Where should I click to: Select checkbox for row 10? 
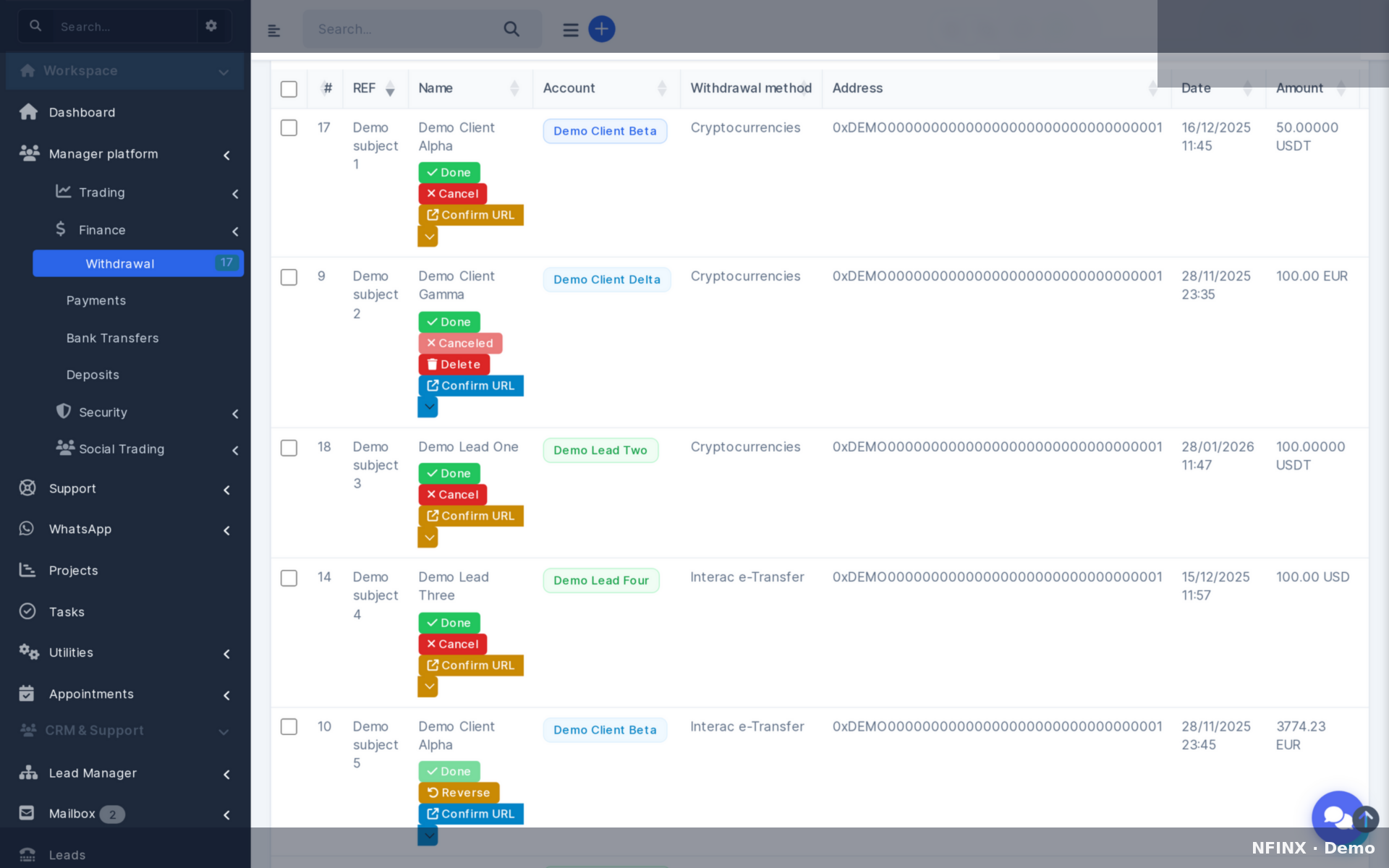289,727
